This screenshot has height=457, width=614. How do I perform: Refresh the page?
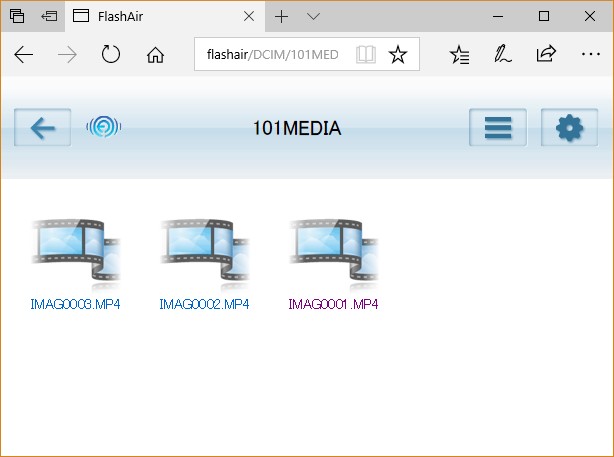coord(111,54)
